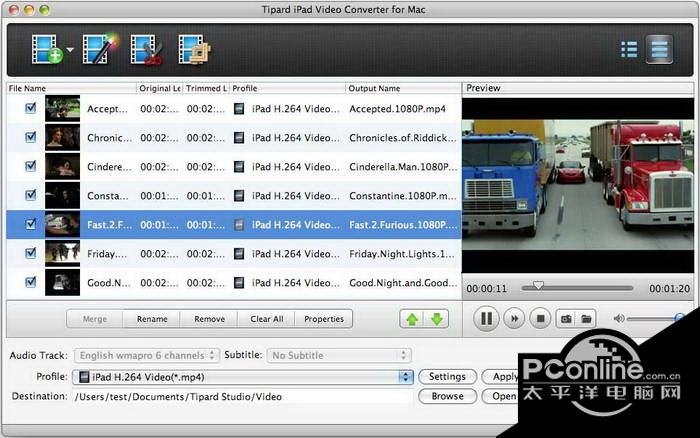
Task: Click profile icon in Chronicles row
Action: click(x=239, y=138)
